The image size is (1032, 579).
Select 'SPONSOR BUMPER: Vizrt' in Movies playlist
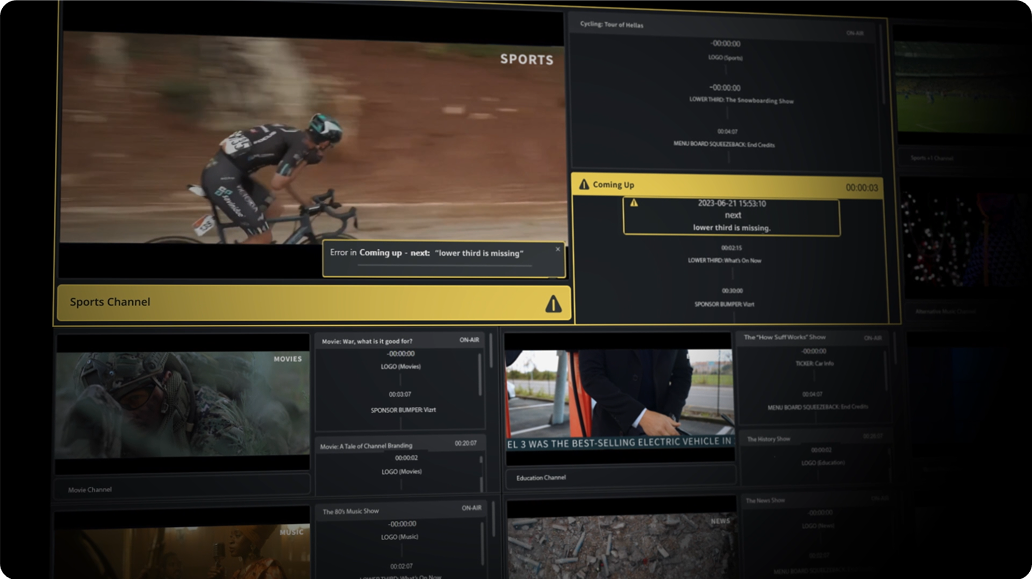[403, 409]
